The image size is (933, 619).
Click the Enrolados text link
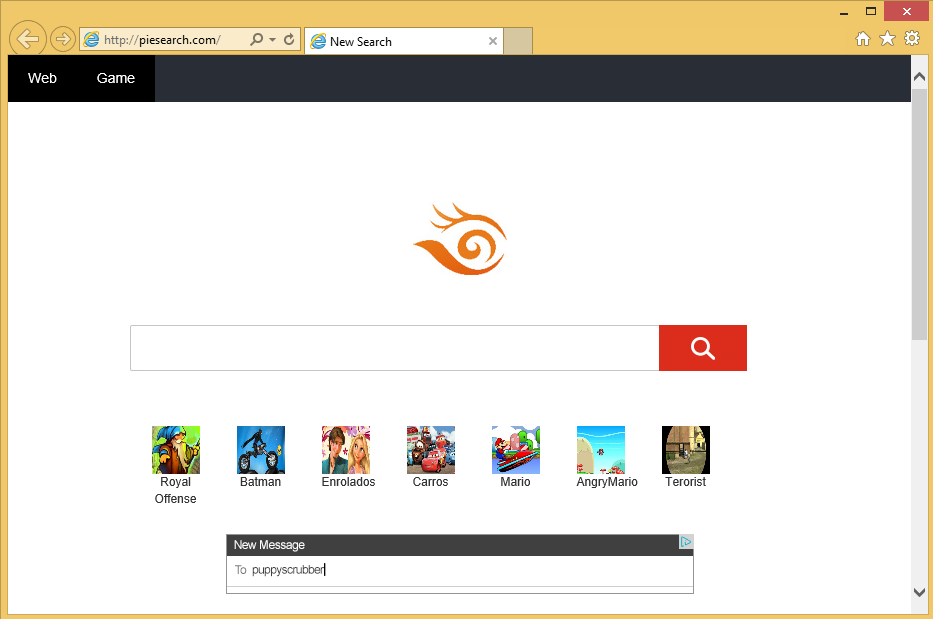[349, 482]
